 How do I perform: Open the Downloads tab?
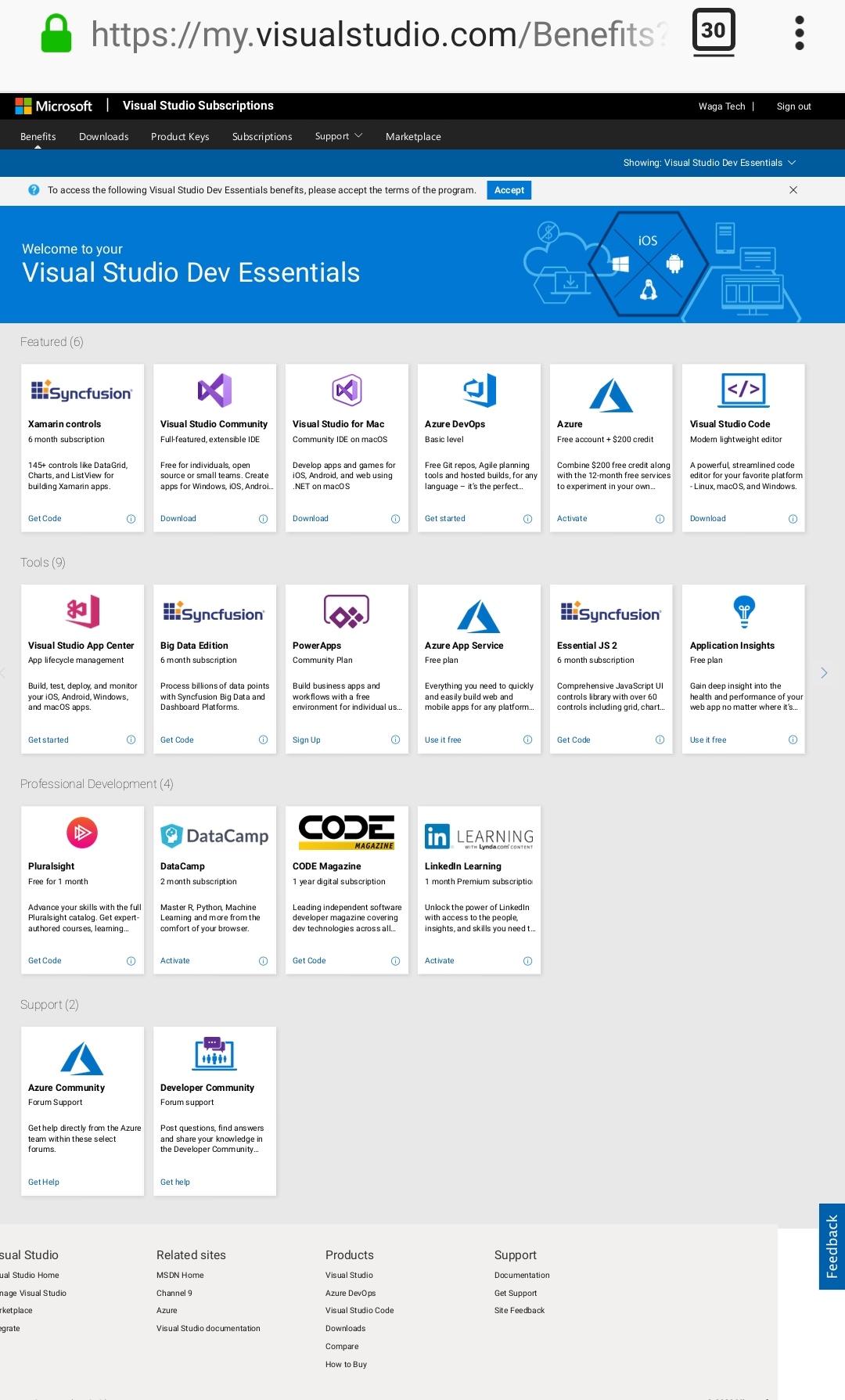pos(104,136)
